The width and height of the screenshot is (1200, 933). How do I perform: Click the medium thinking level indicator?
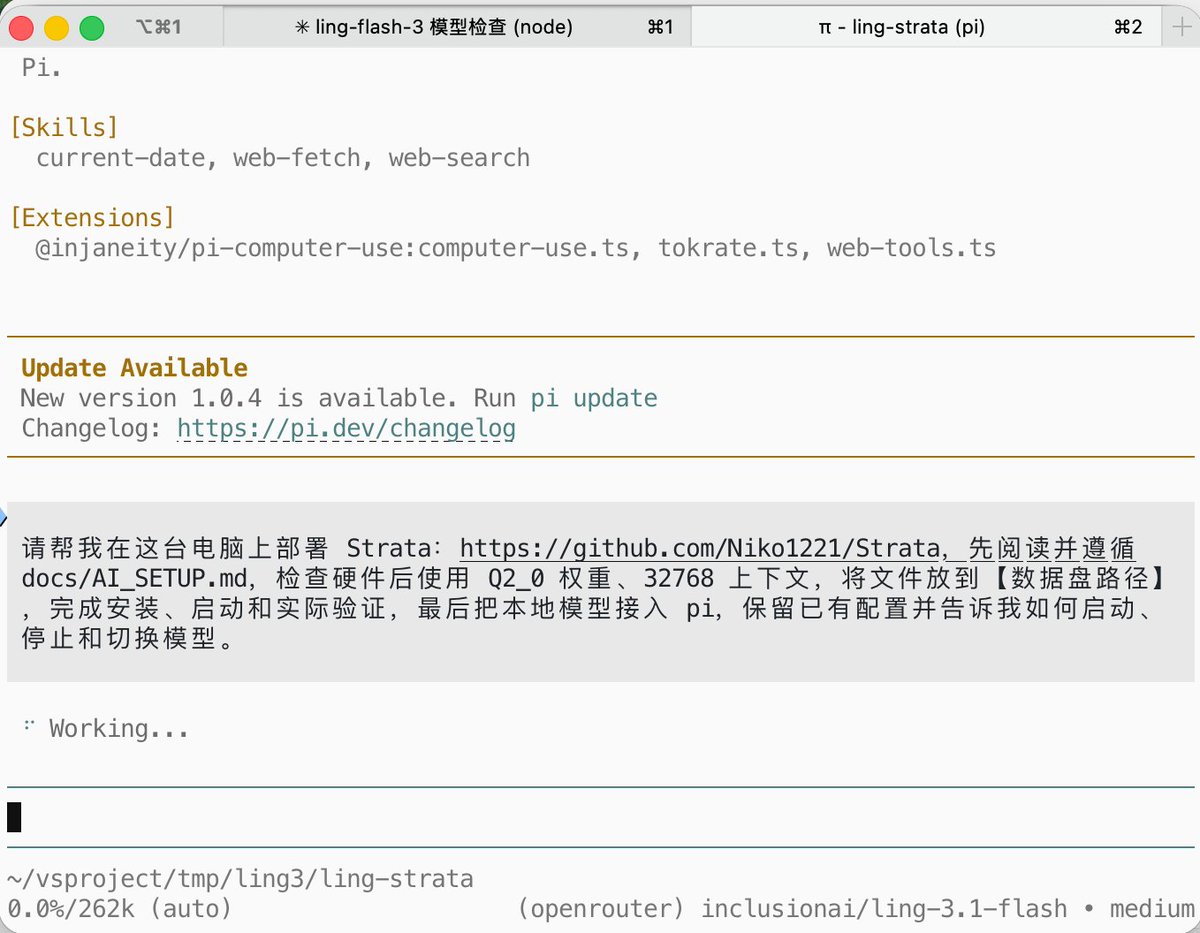pyautogui.click(x=1152, y=909)
